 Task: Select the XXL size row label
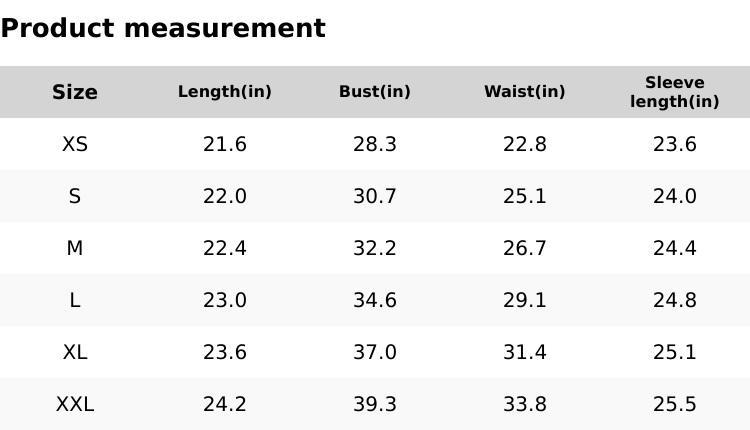(75, 404)
